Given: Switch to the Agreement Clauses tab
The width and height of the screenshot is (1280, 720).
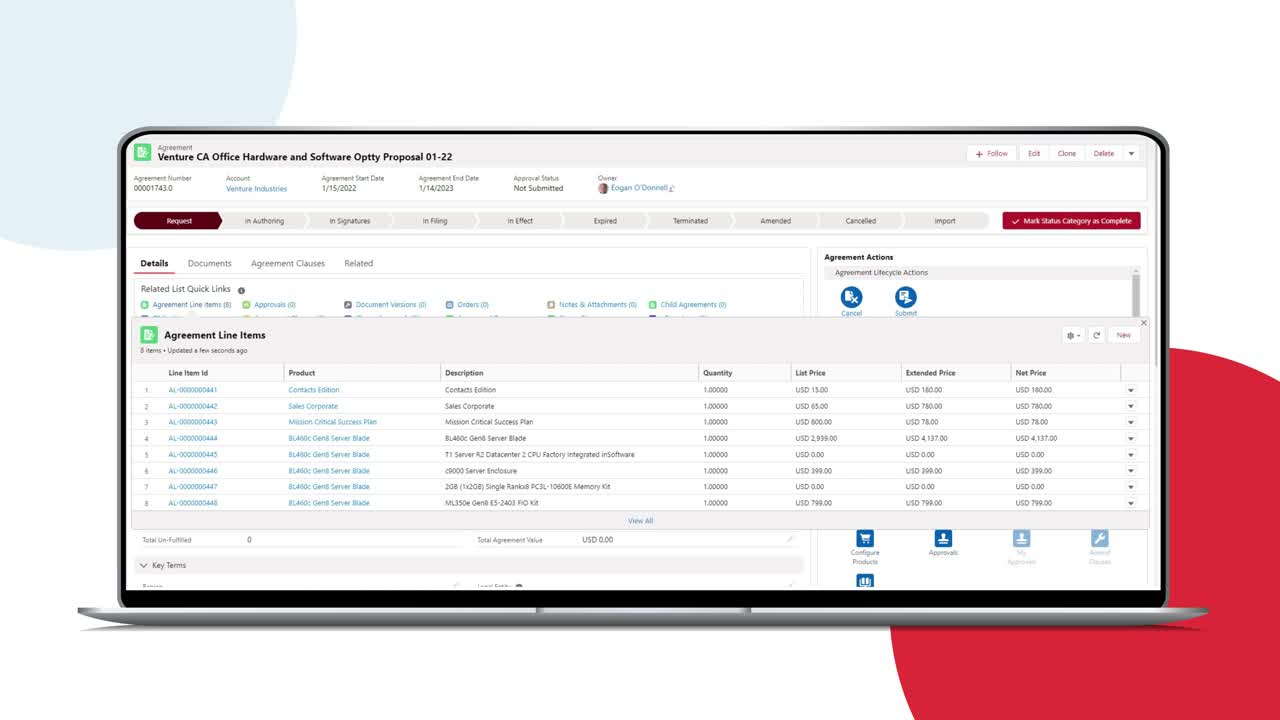Looking at the screenshot, I should coord(288,263).
